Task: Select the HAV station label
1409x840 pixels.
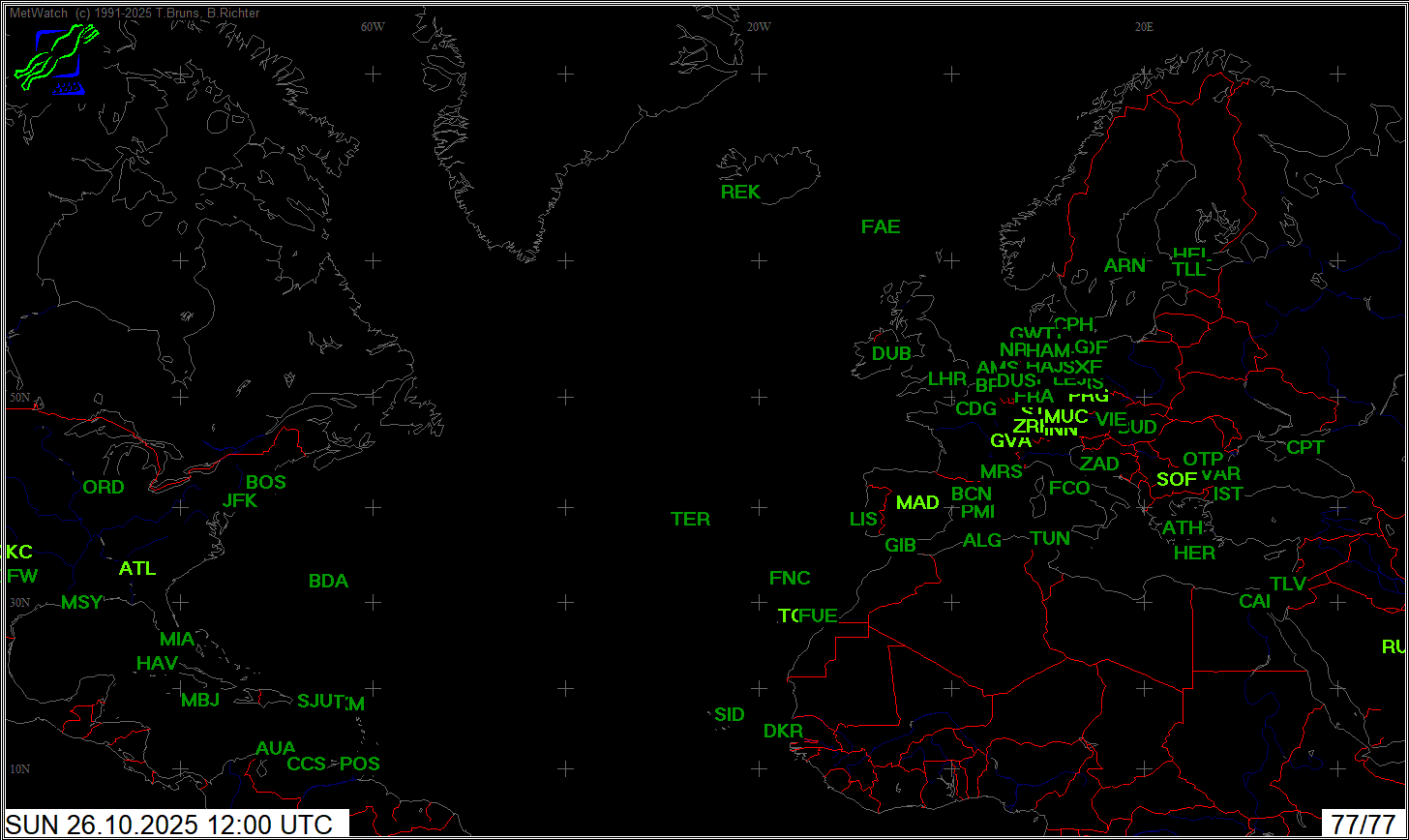Action: pyautogui.click(x=157, y=664)
